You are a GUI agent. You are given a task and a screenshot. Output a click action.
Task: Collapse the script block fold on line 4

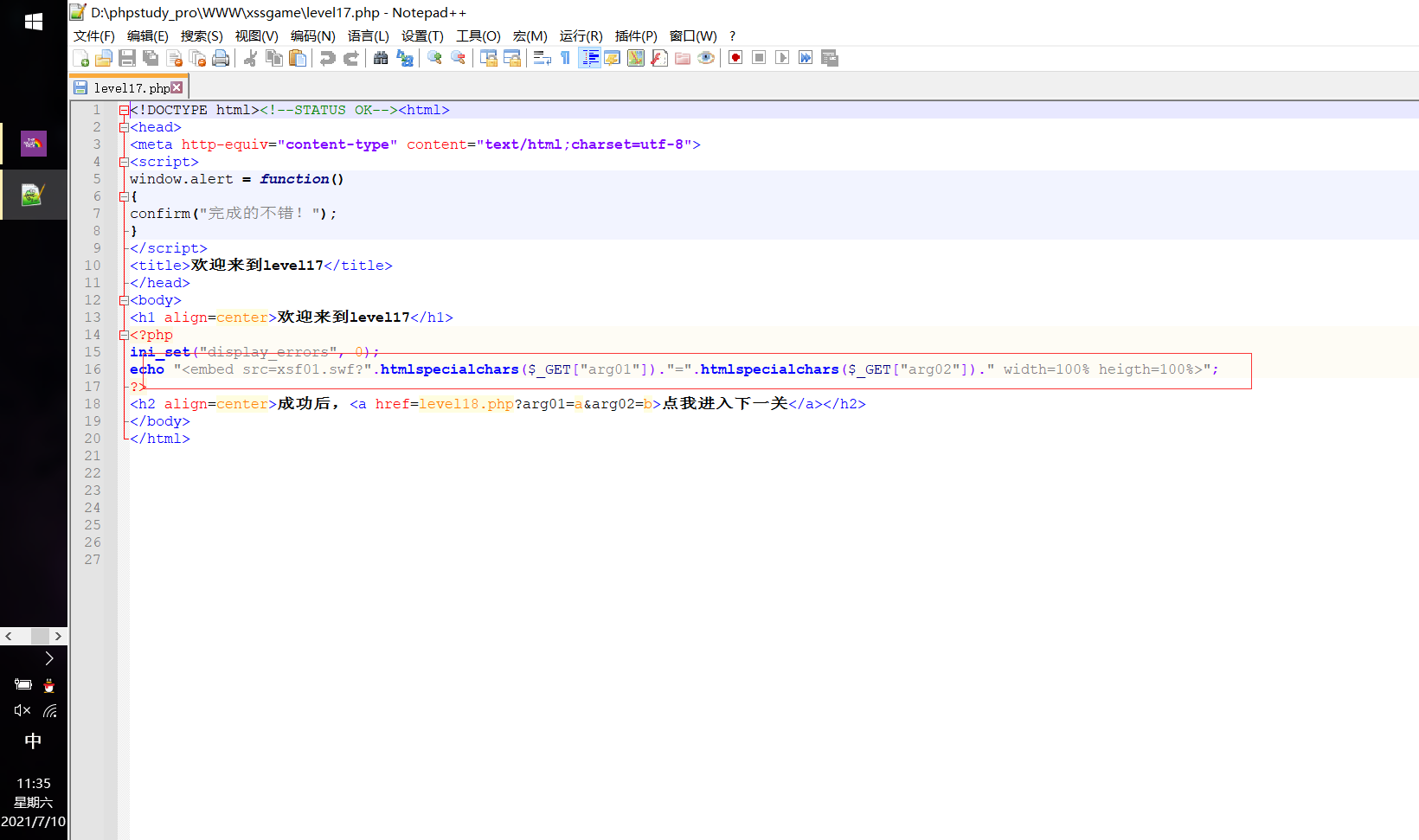click(124, 162)
